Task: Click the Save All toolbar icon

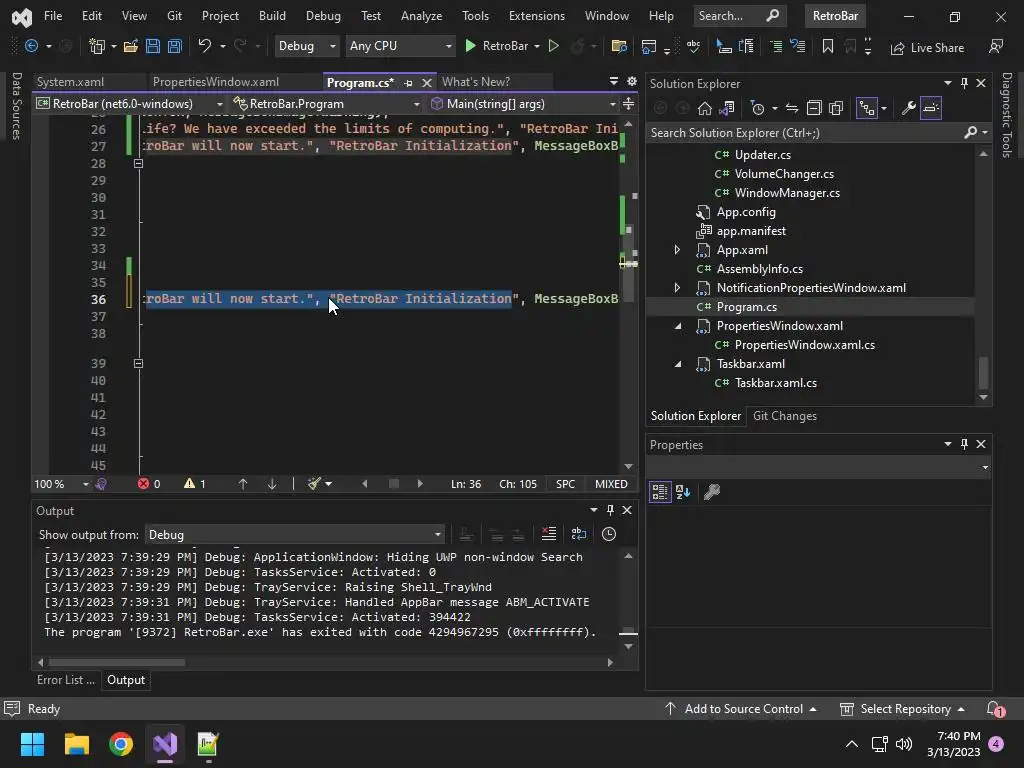Action: (x=174, y=46)
